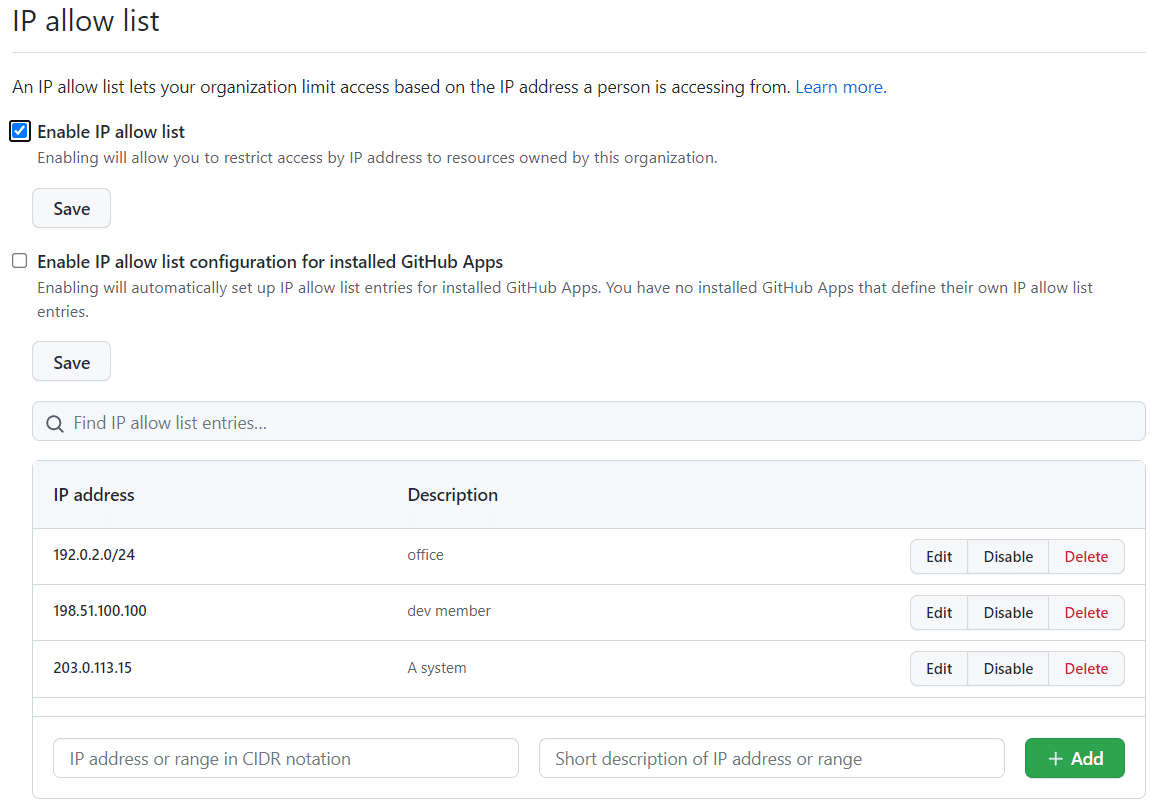Enable IP allow list configuration for GitHub Apps

click(x=19, y=260)
